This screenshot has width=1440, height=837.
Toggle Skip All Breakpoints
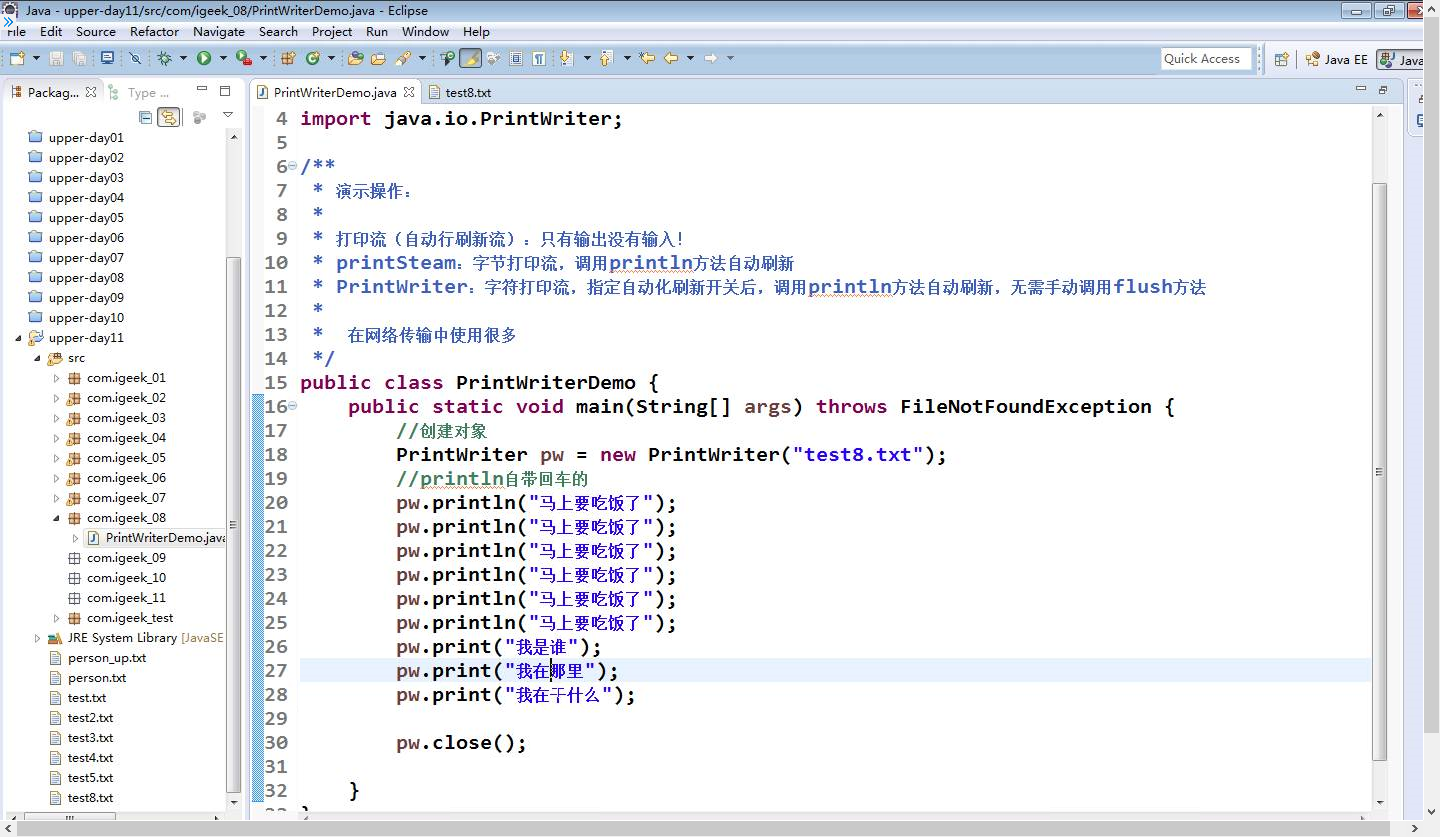coord(135,58)
